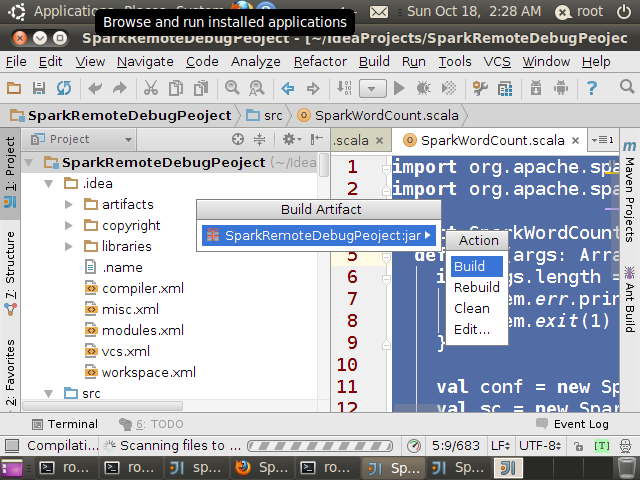Open the Event Log

click(572, 424)
